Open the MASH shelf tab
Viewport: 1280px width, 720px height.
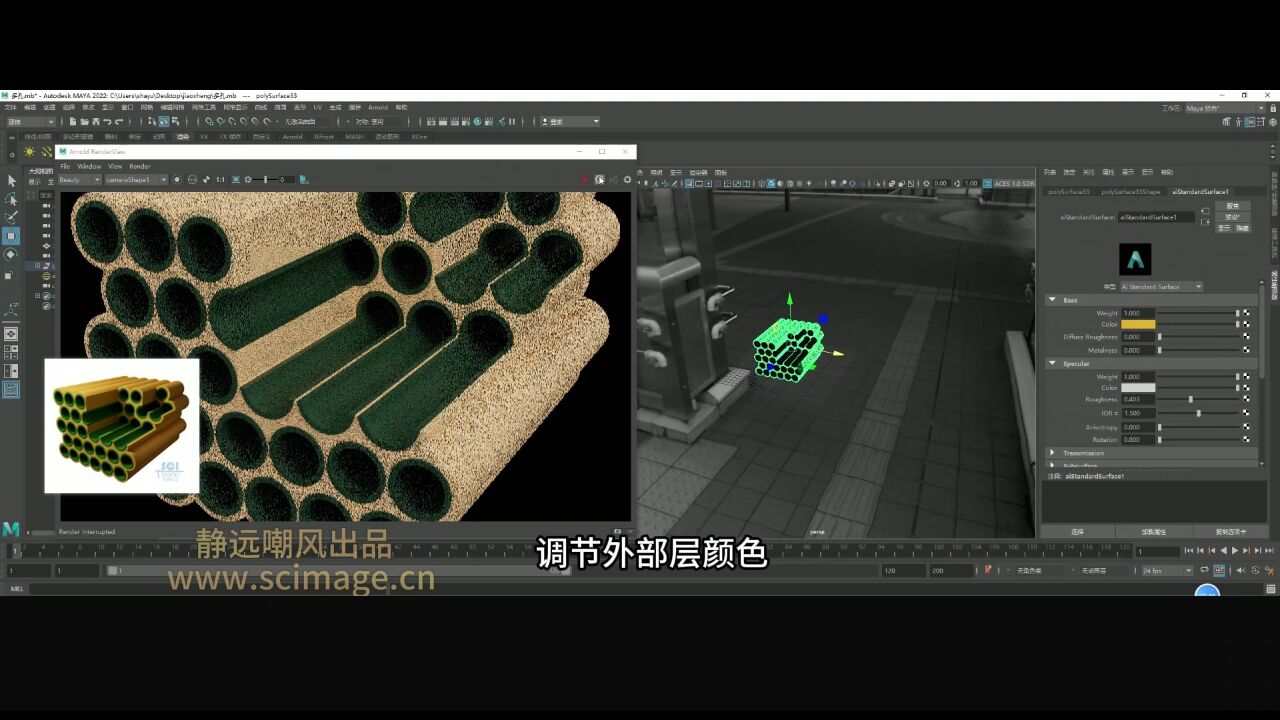(355, 137)
